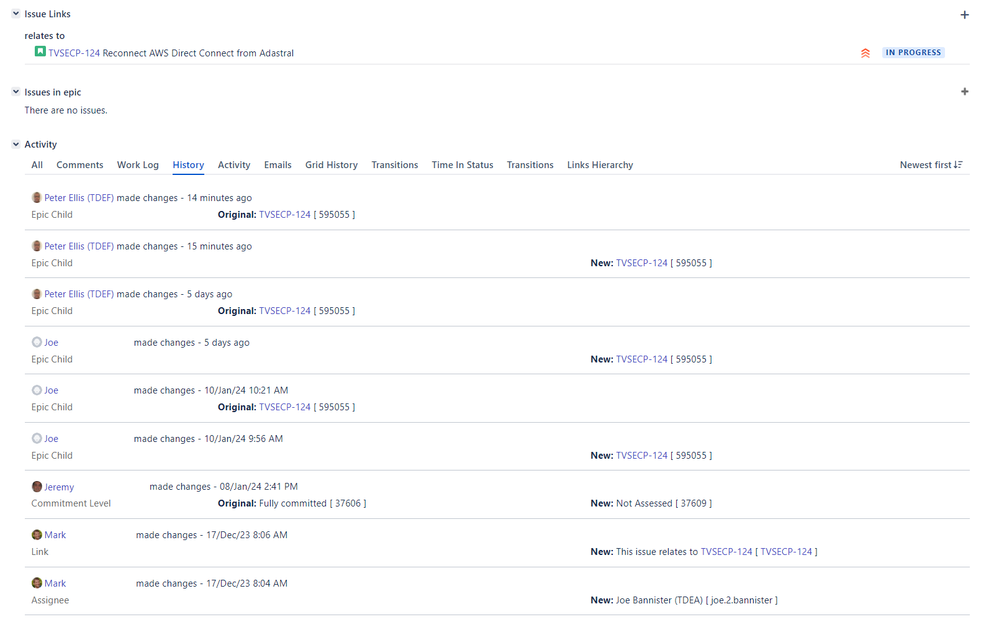
Task: Click Jeremy's avatar icon
Action: pos(37,487)
